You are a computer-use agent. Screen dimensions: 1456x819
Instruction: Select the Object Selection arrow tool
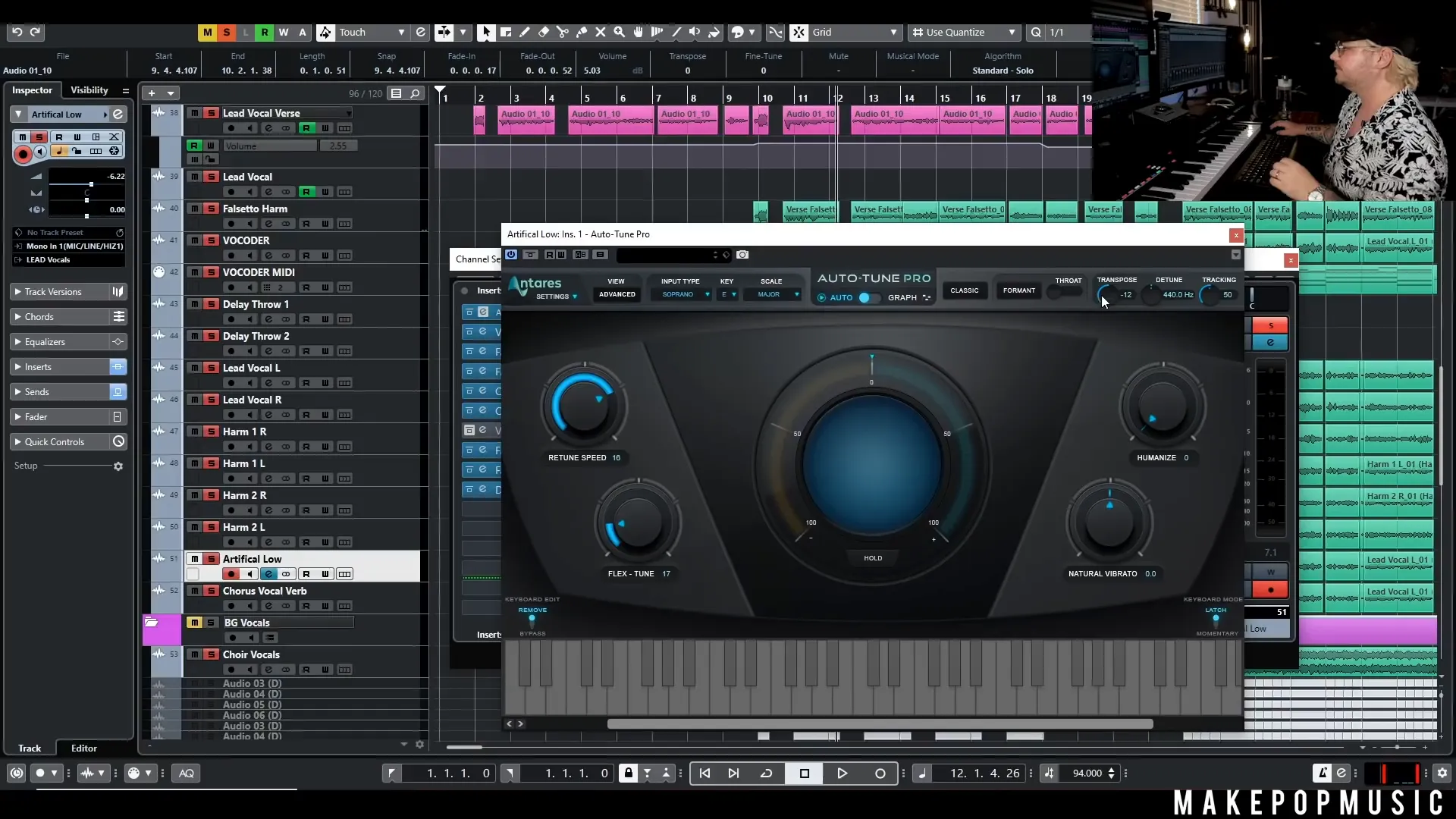point(486,32)
